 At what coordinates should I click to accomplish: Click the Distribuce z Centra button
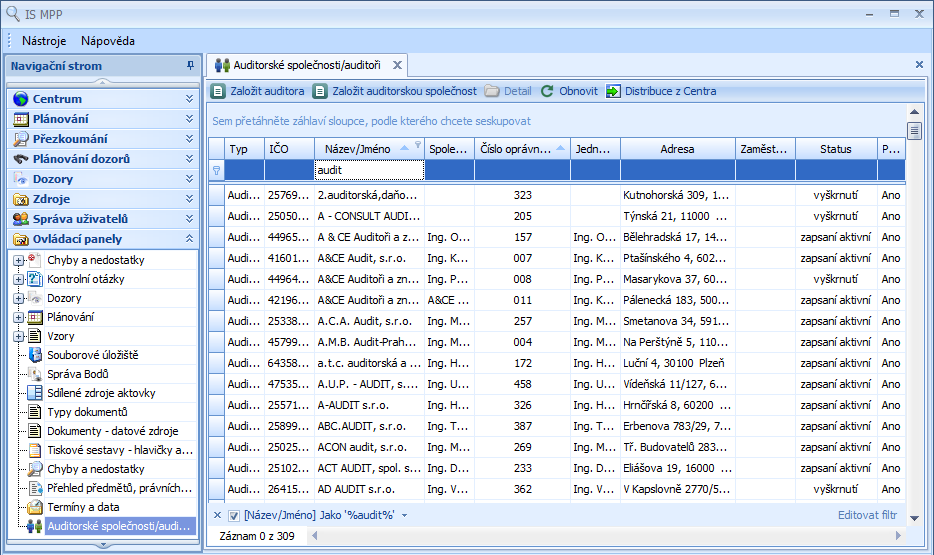click(661, 91)
